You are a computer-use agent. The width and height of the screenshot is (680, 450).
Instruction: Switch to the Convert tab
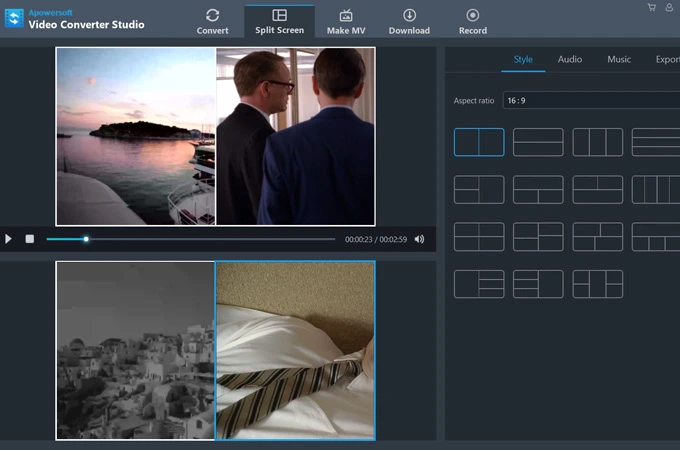pos(212,21)
